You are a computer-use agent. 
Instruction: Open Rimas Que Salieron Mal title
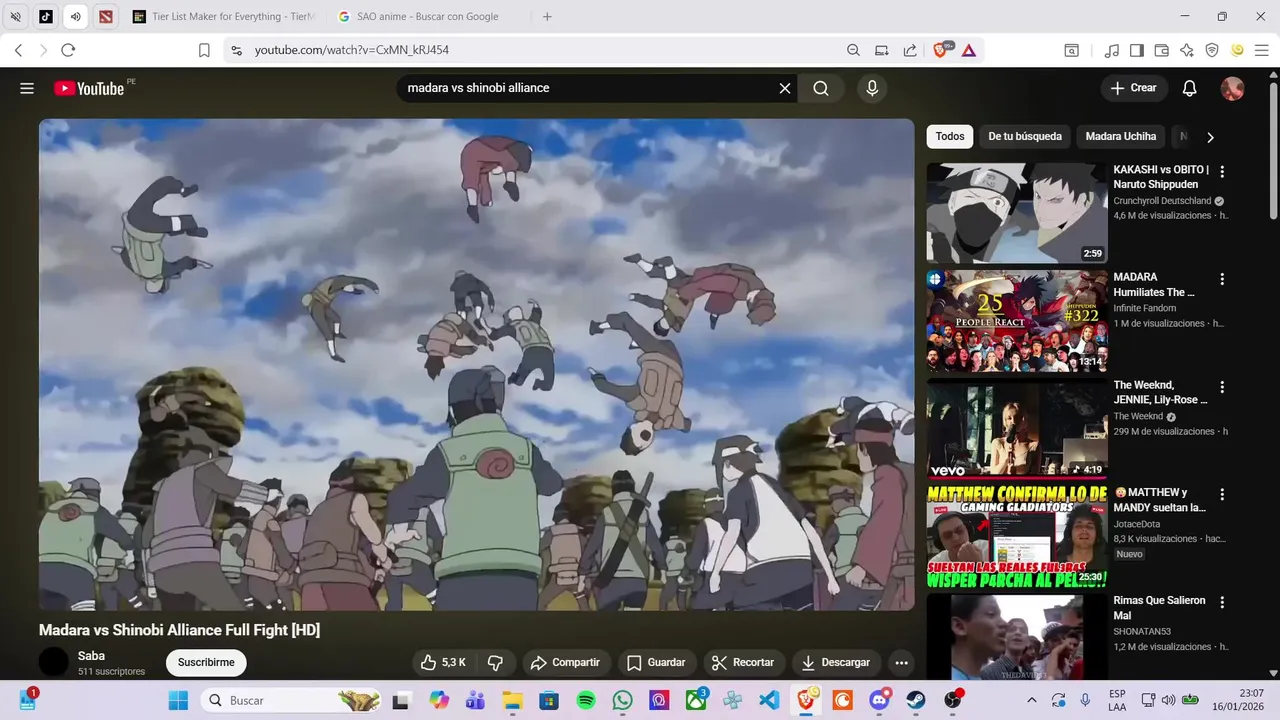(1159, 608)
